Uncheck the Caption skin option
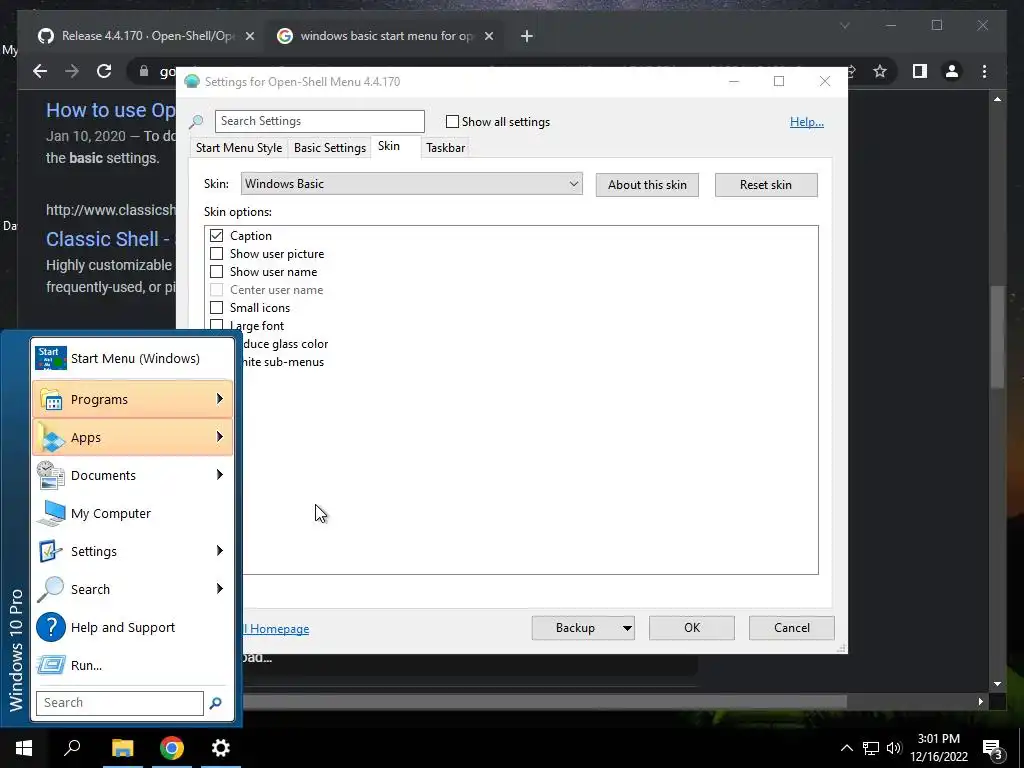This screenshot has height=768, width=1024. click(x=216, y=235)
